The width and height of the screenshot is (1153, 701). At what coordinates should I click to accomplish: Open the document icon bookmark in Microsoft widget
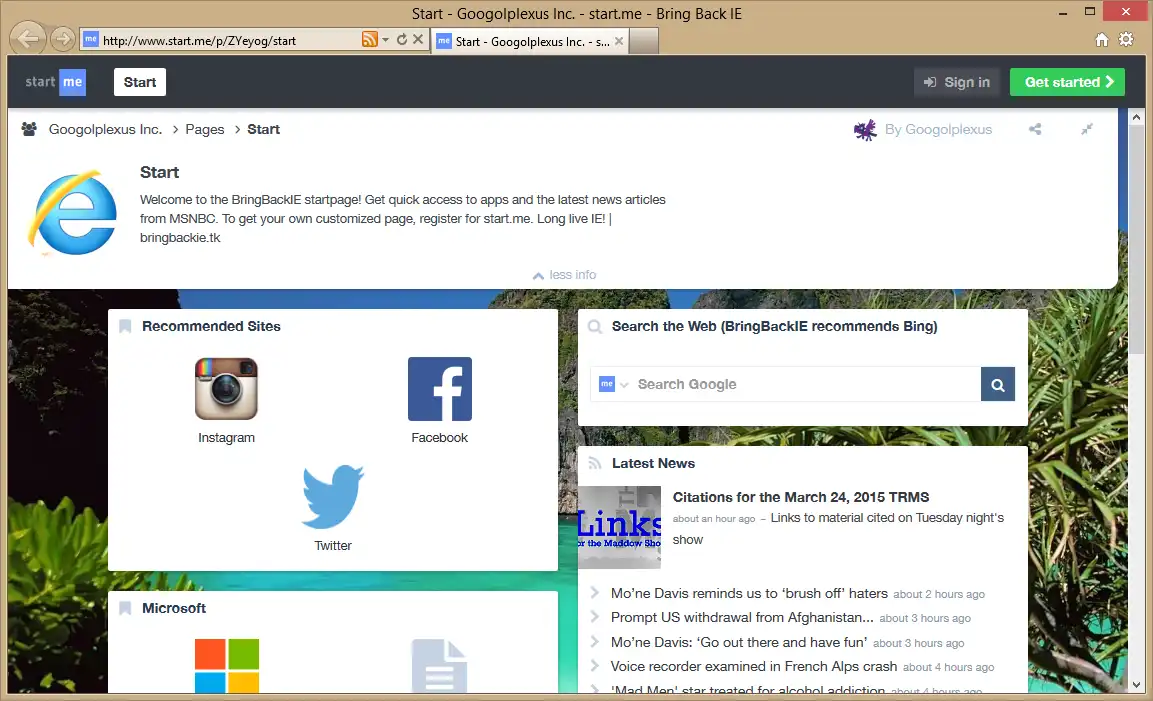tap(439, 666)
